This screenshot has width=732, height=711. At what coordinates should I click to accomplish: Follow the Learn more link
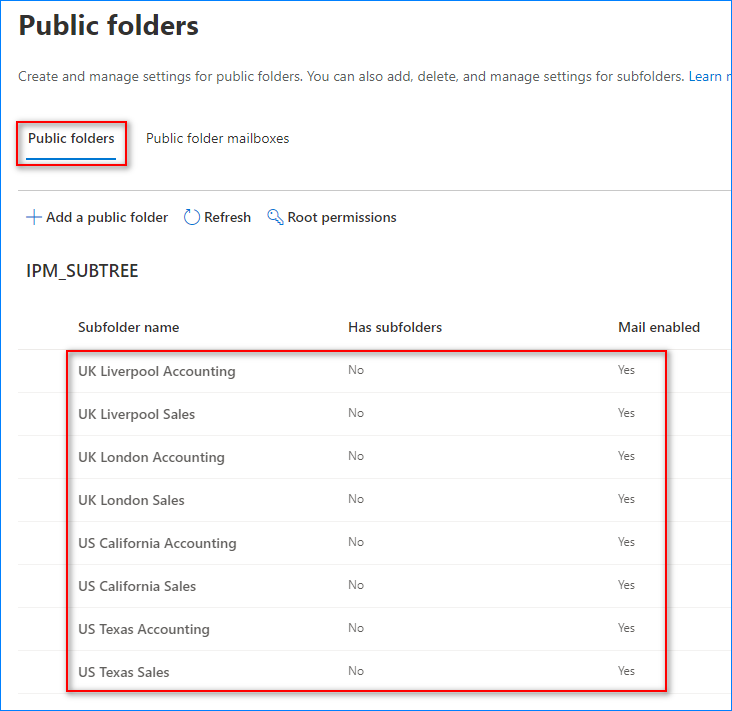710,77
